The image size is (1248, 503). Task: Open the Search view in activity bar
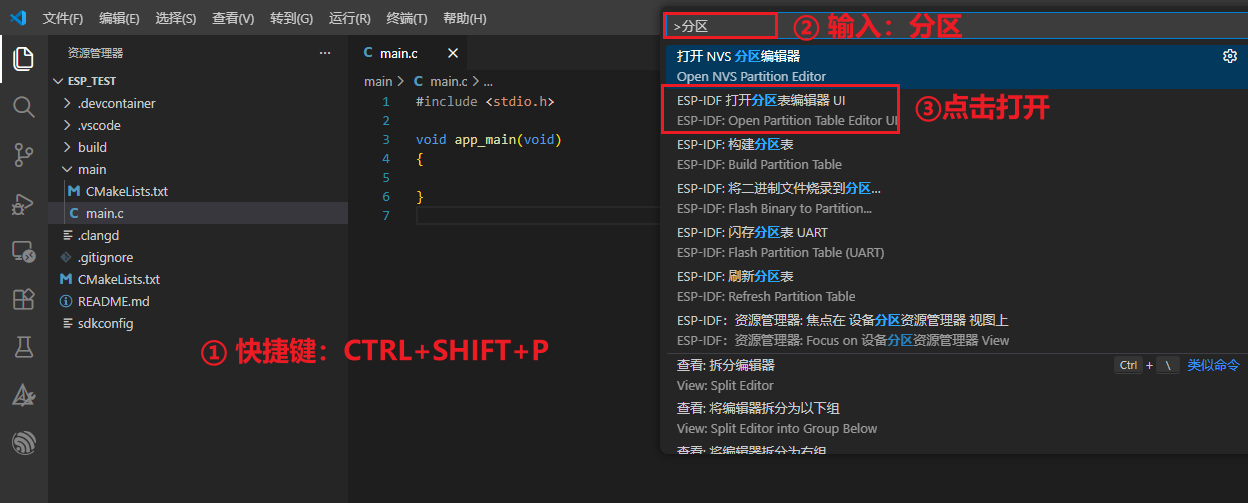(23, 106)
